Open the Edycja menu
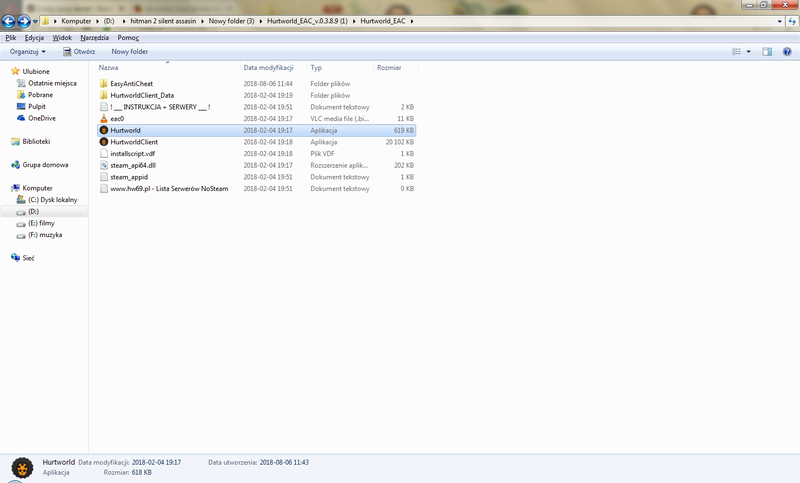Image resolution: width=800 pixels, height=483 pixels. click(34, 38)
